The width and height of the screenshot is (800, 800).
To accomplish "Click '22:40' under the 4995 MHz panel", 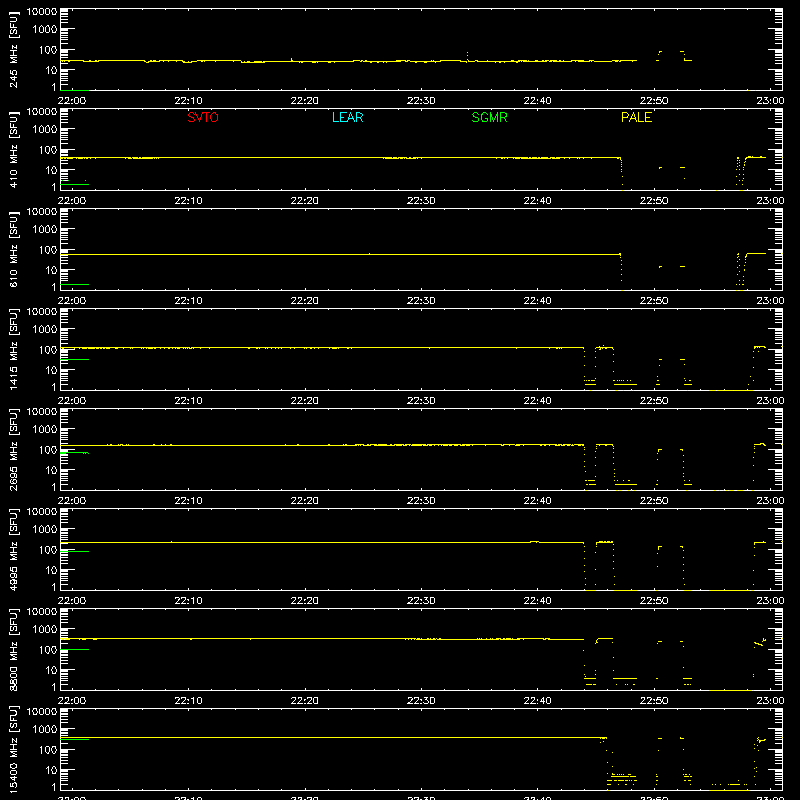I will point(537,601).
